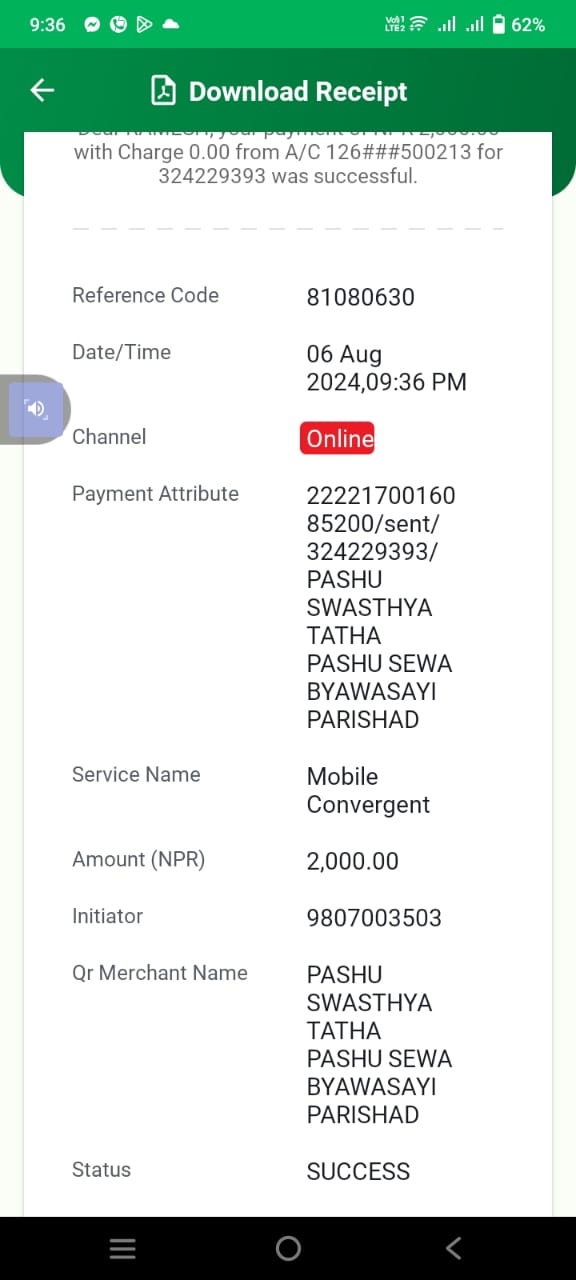The width and height of the screenshot is (576, 1280).
Task: Tap the cloud status bar icon
Action: coord(170,25)
